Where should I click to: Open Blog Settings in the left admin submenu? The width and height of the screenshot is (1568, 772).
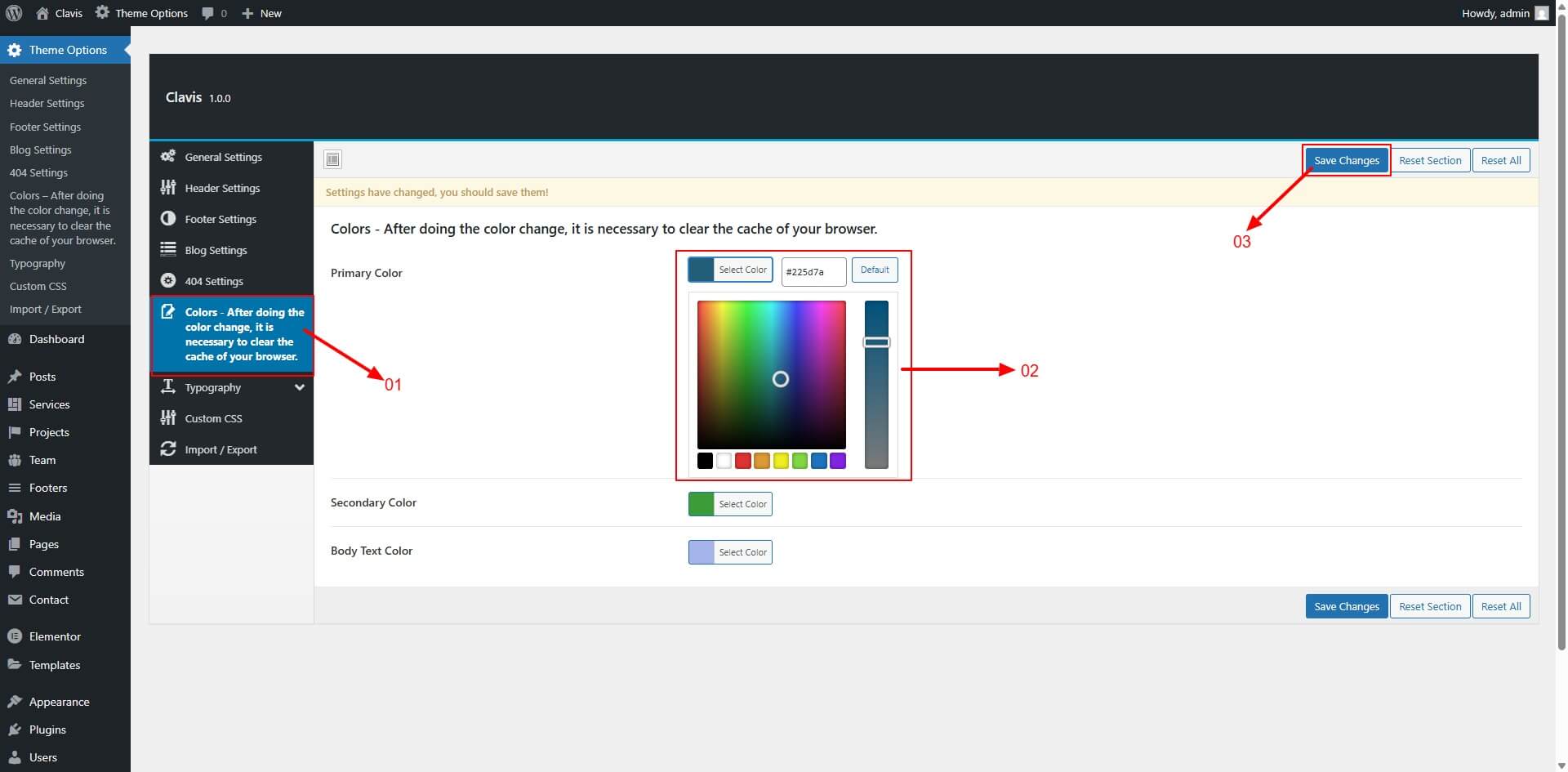(x=41, y=149)
